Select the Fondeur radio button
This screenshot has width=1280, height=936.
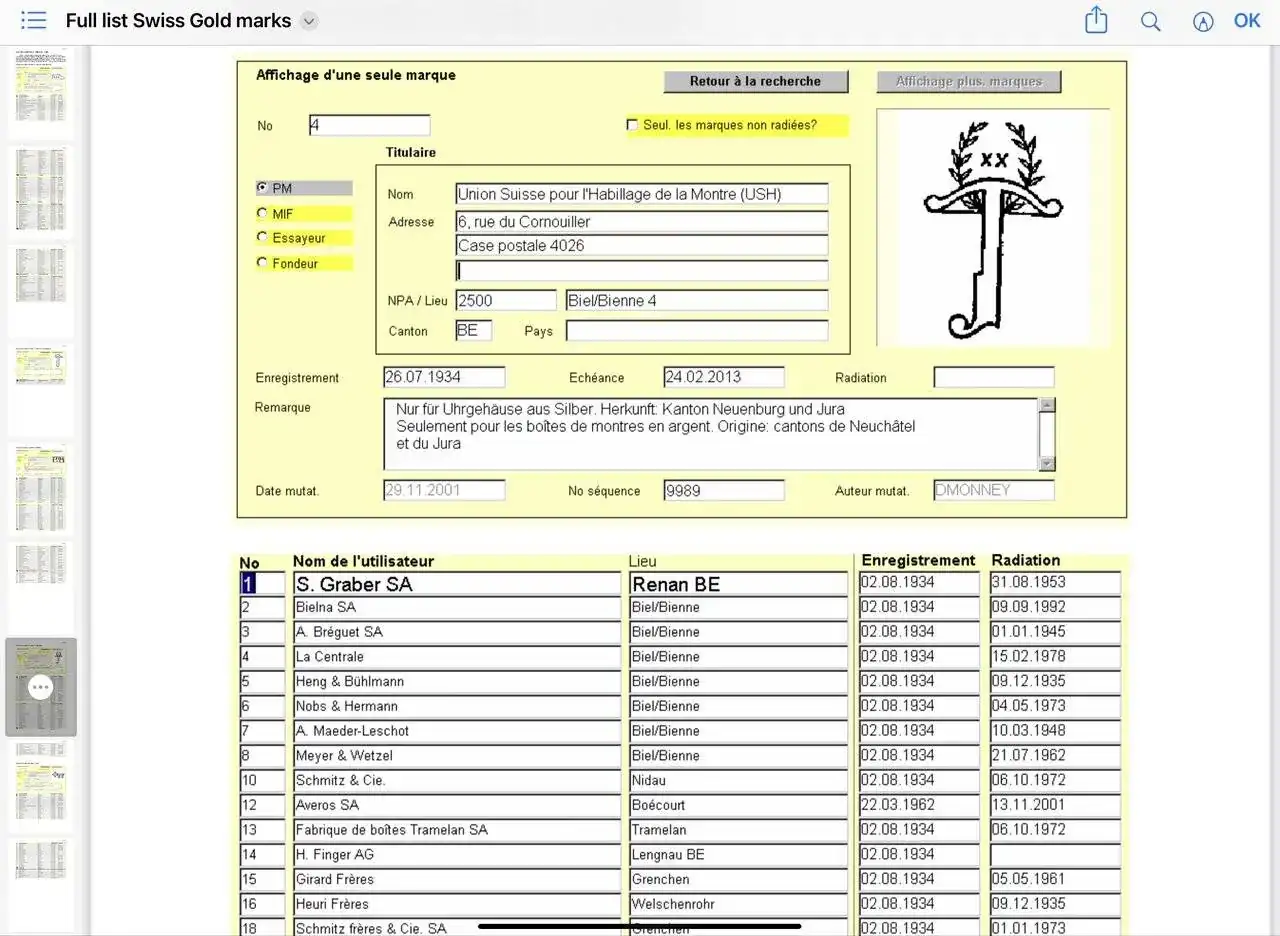click(x=263, y=263)
